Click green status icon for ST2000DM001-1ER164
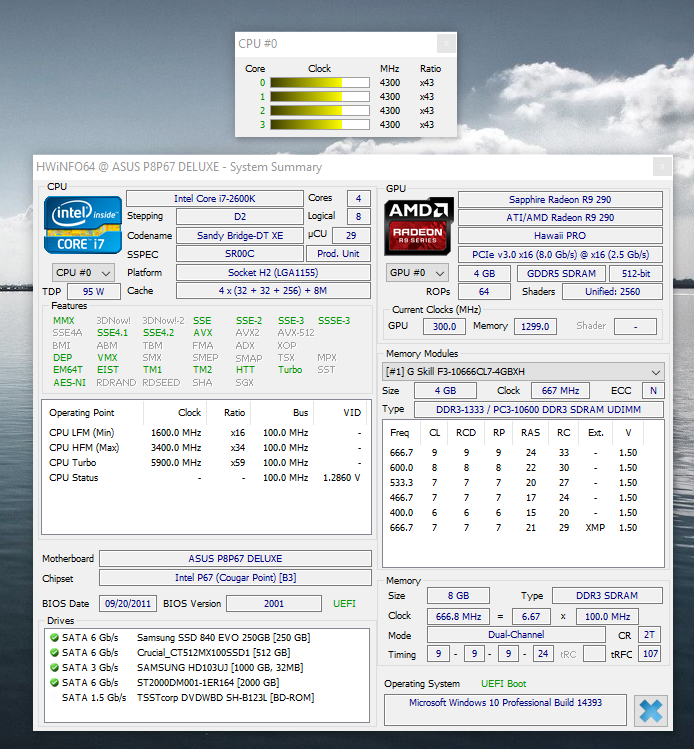 54,683
